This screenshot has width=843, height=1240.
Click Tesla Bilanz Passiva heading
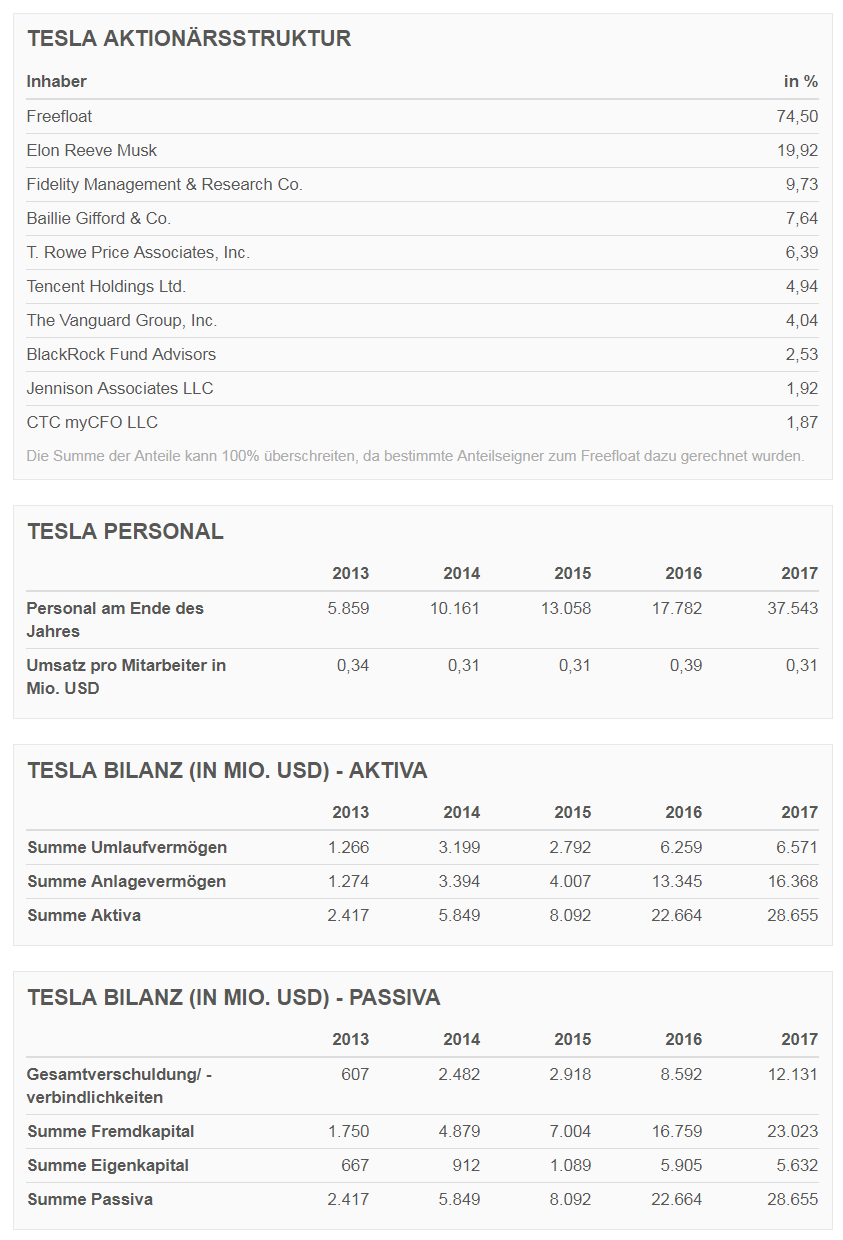pyautogui.click(x=234, y=997)
